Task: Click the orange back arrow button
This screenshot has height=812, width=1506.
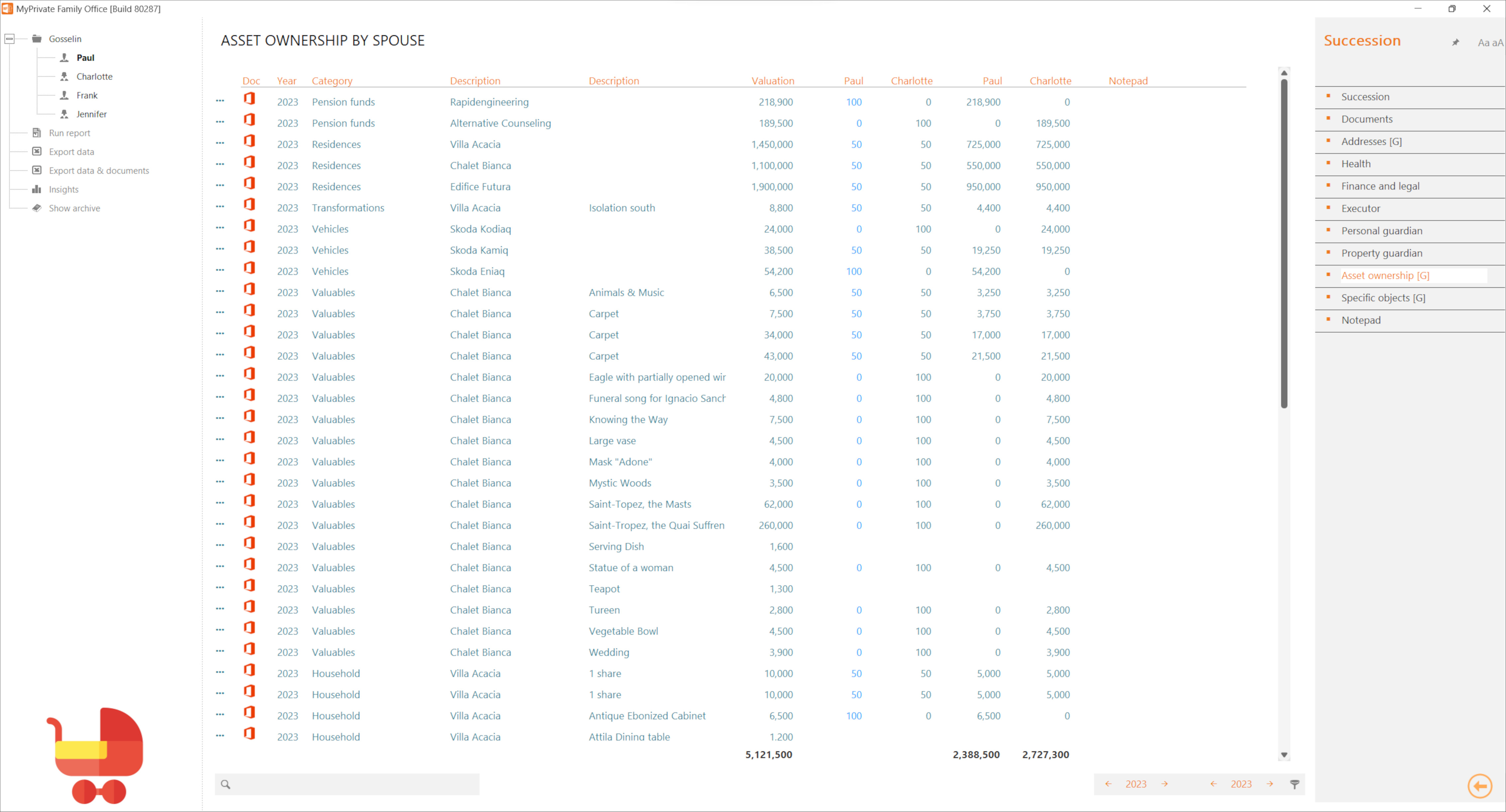Action: (x=1480, y=786)
